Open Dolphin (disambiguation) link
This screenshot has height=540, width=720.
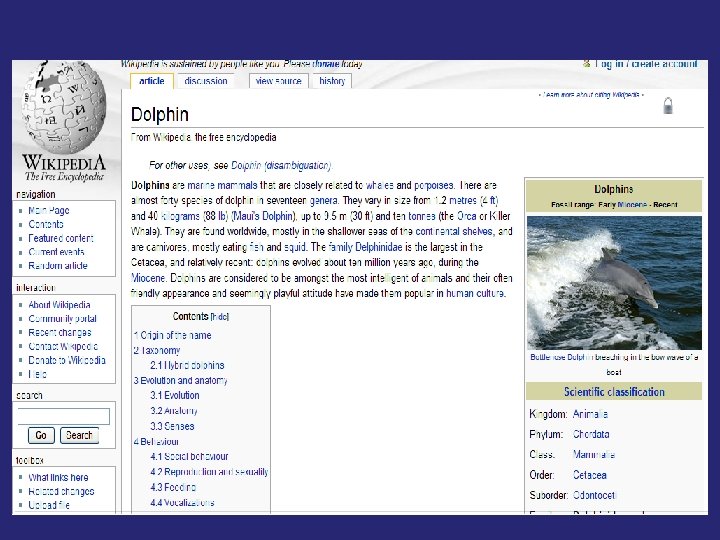pos(281,165)
